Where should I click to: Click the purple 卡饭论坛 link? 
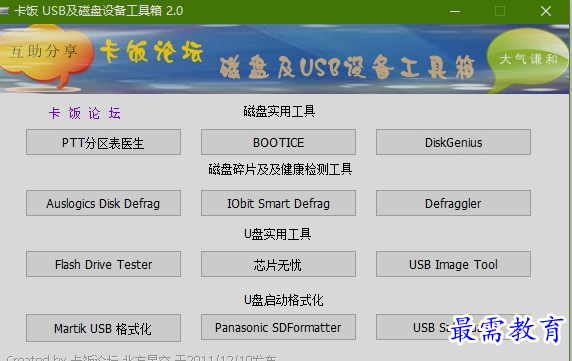(85, 113)
